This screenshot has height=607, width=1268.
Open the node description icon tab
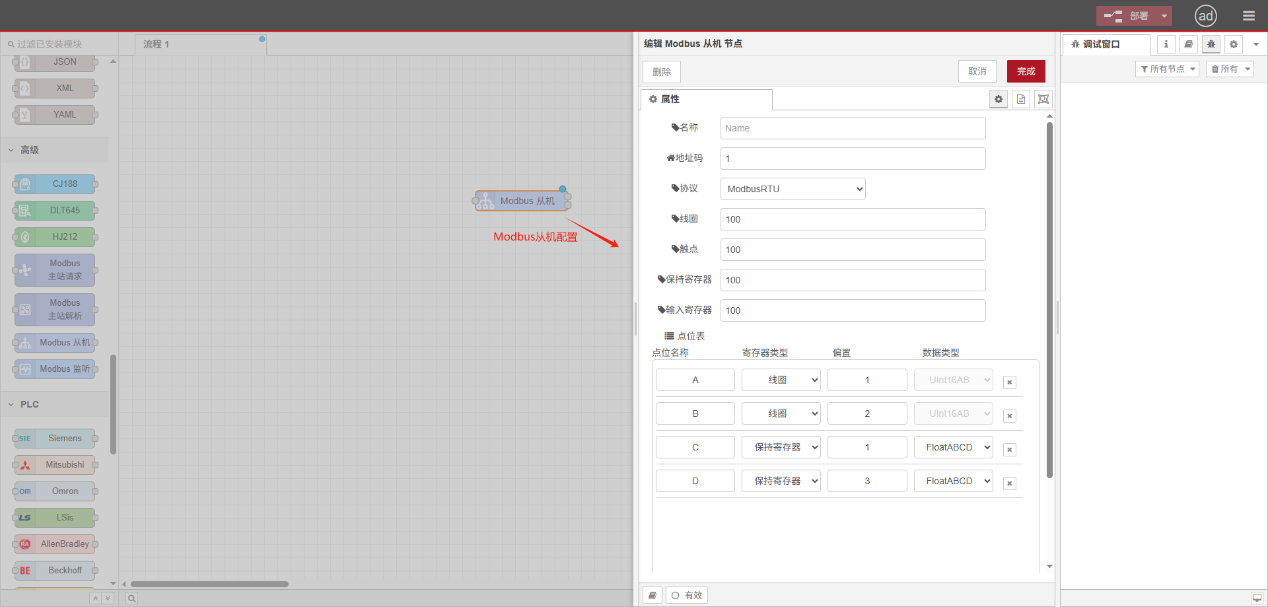(1021, 99)
